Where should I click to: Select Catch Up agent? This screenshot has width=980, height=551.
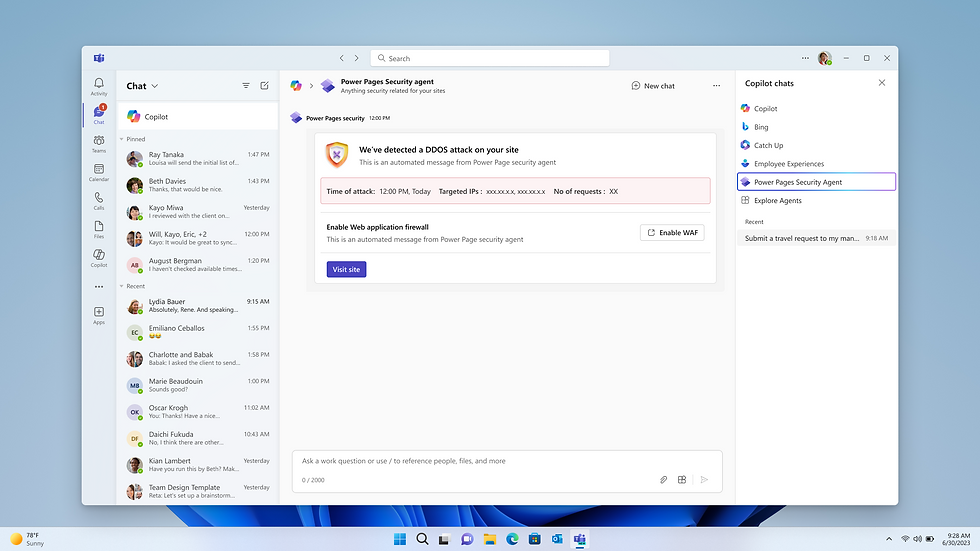[x=816, y=145]
